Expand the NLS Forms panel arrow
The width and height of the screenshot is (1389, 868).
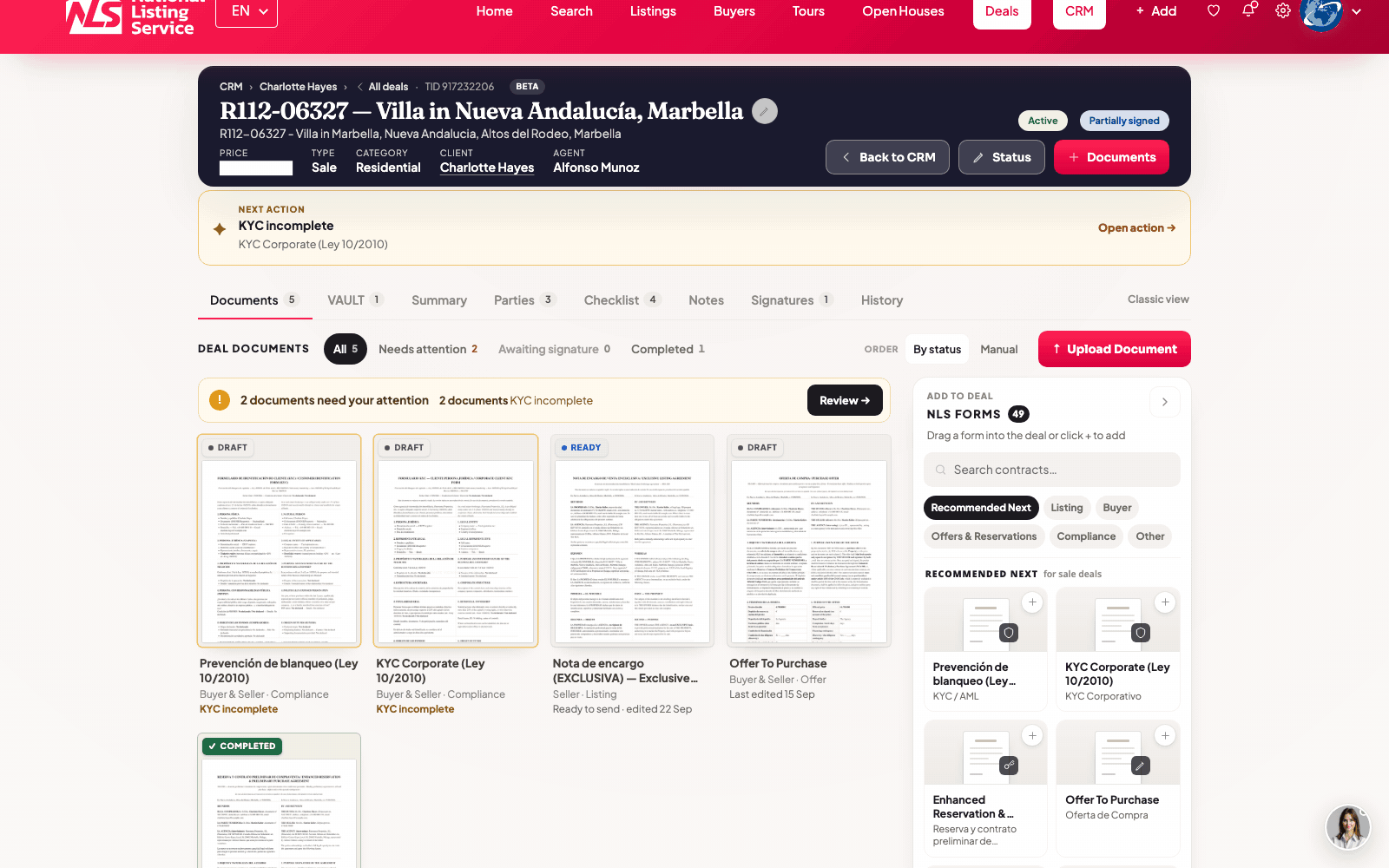(x=1164, y=402)
